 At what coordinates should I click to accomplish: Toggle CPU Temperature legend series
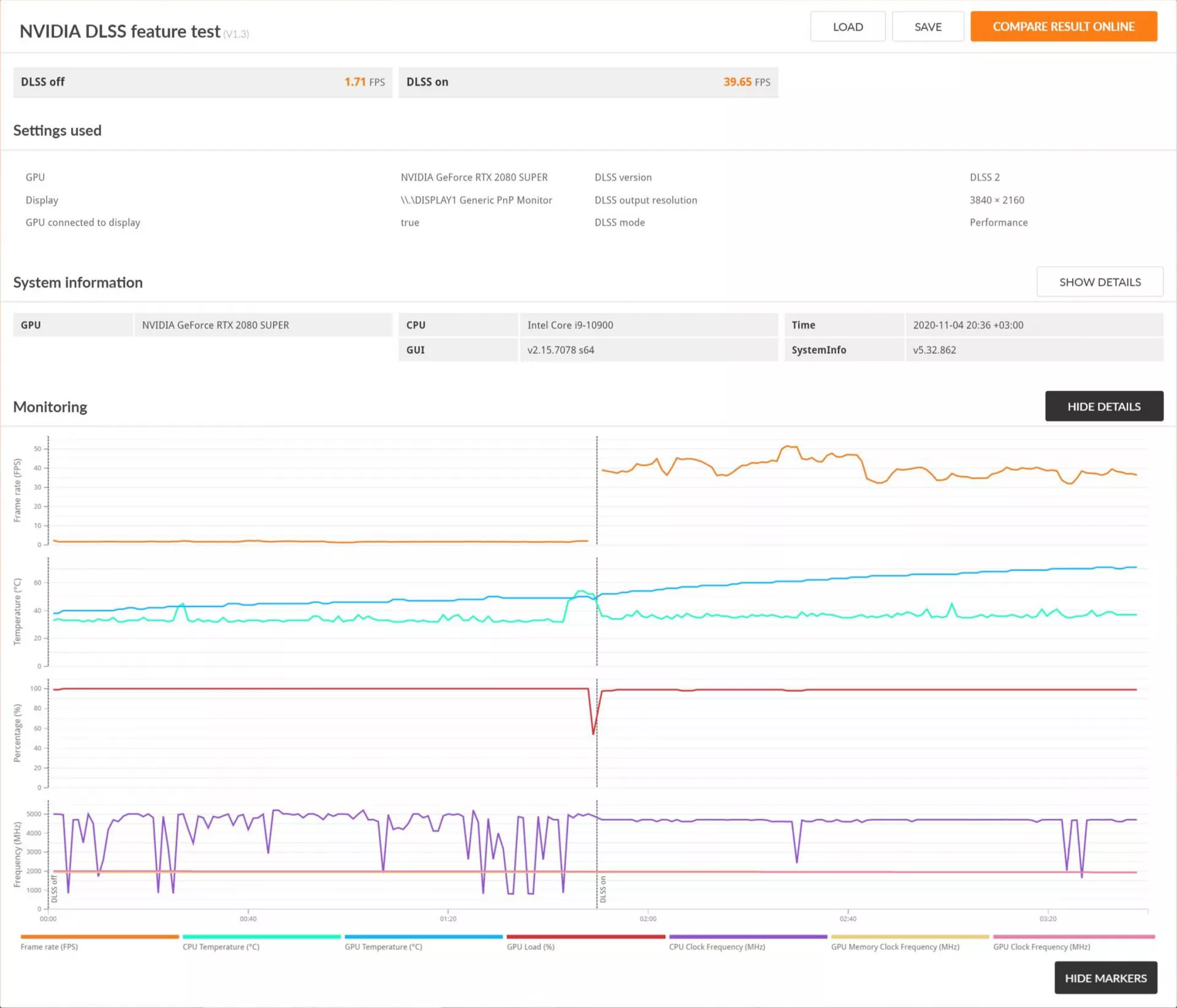pyautogui.click(x=261, y=942)
